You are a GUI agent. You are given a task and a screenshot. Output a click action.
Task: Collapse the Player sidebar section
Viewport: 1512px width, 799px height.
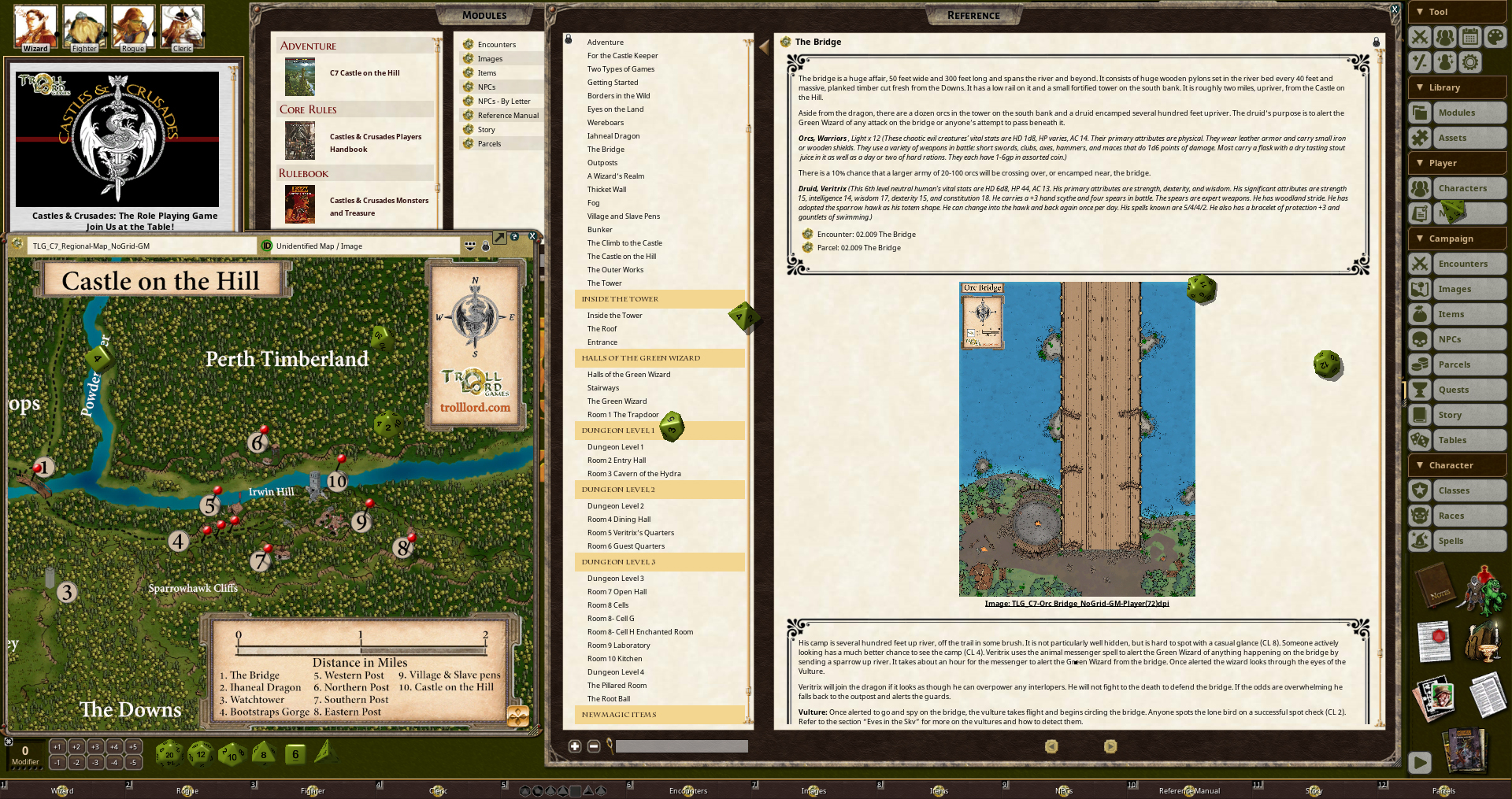coord(1458,163)
